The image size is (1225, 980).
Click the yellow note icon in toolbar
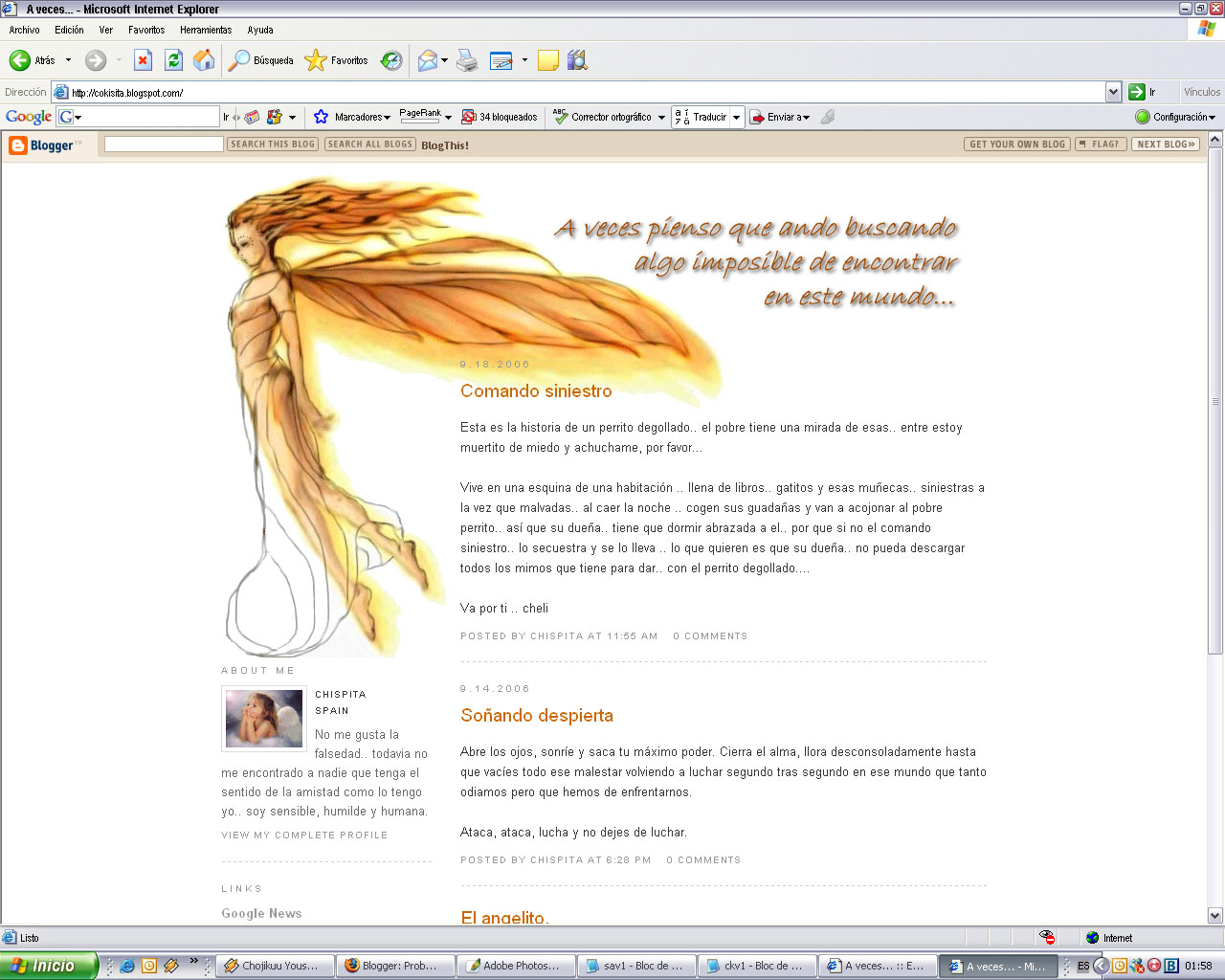pos(548,60)
